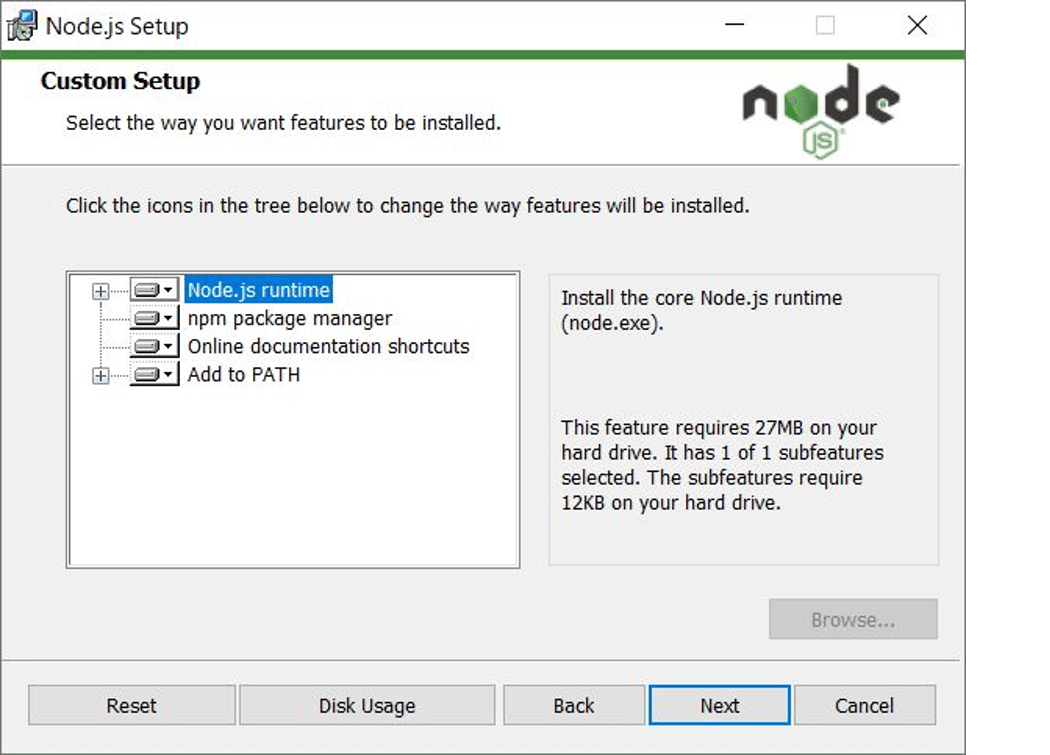
Task: Select Online documentation shortcuts feature
Action: point(328,346)
